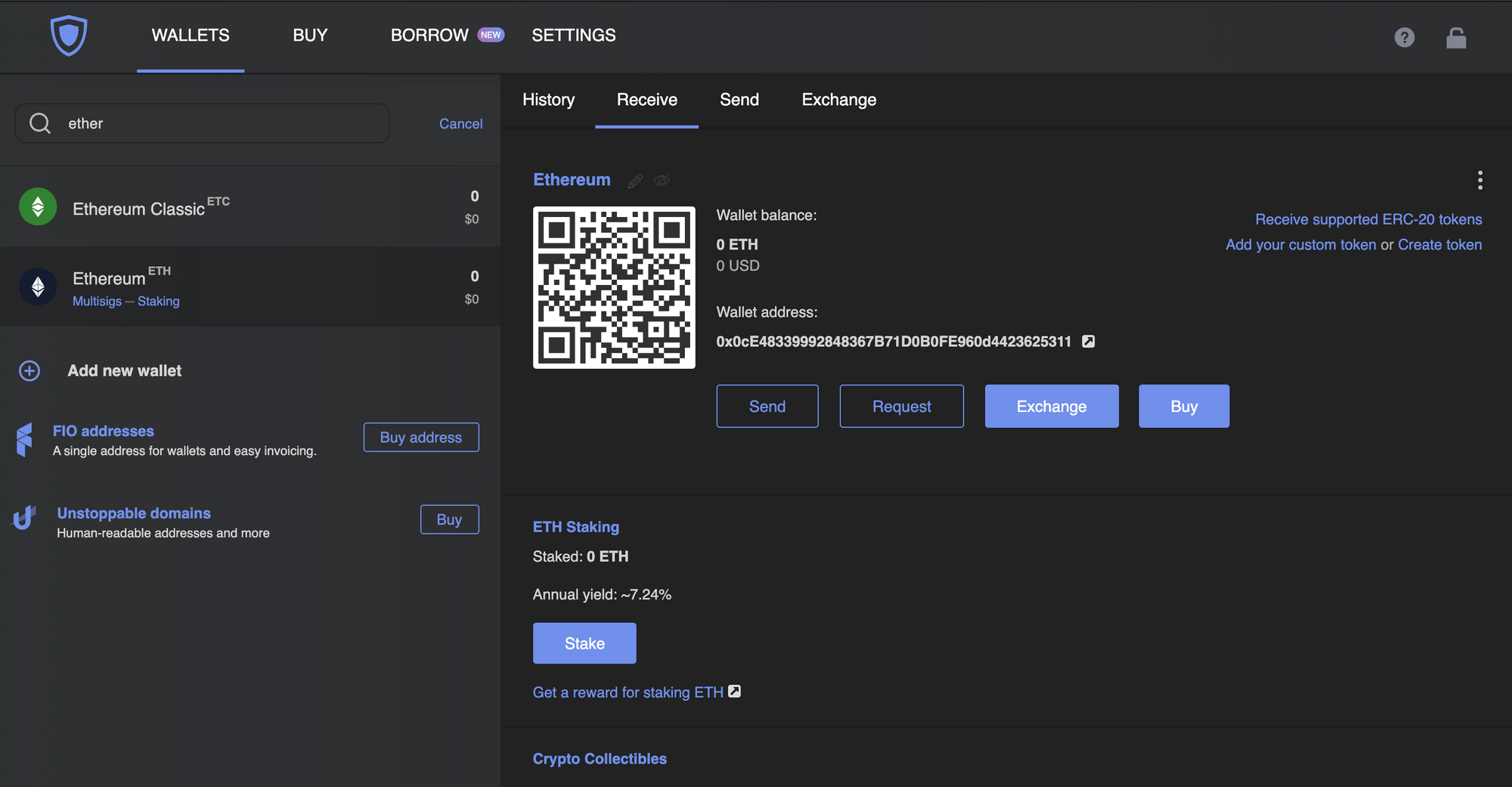Click the lock wallet icon

1456,37
